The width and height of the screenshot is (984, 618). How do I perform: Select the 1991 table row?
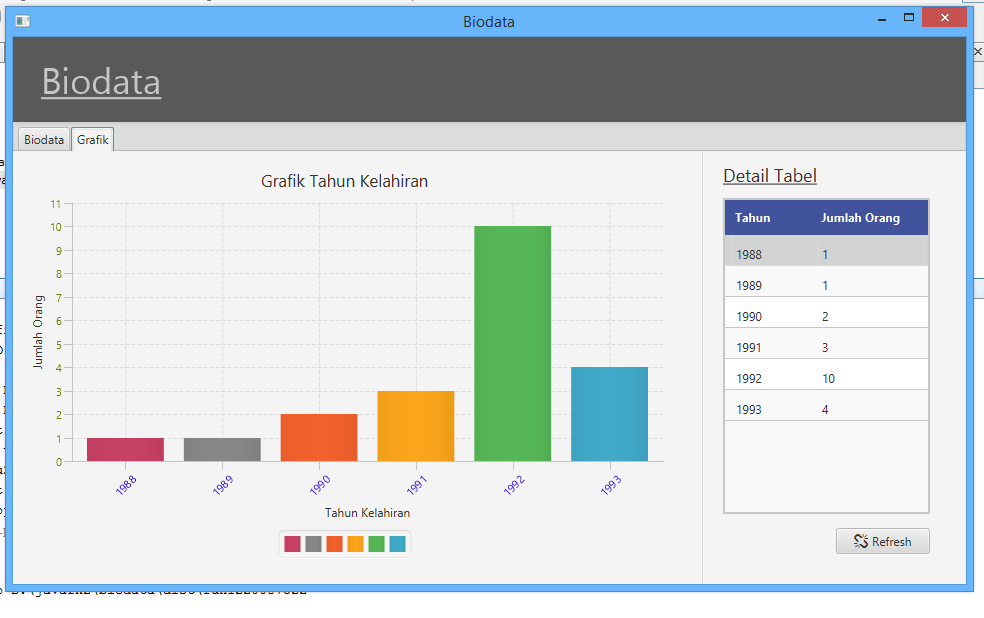(x=826, y=344)
